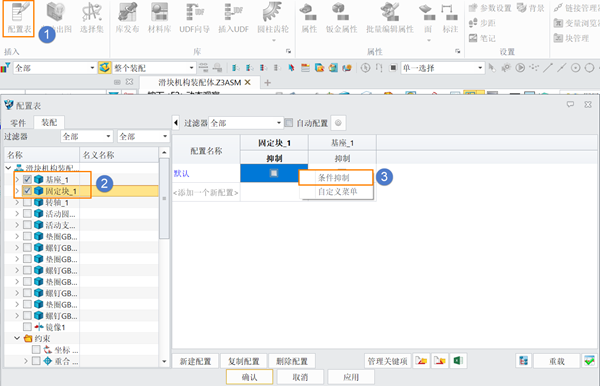Click the <添加一个新配置> cell
Image resolution: width=600 pixels, height=386 pixels.
click(206, 192)
